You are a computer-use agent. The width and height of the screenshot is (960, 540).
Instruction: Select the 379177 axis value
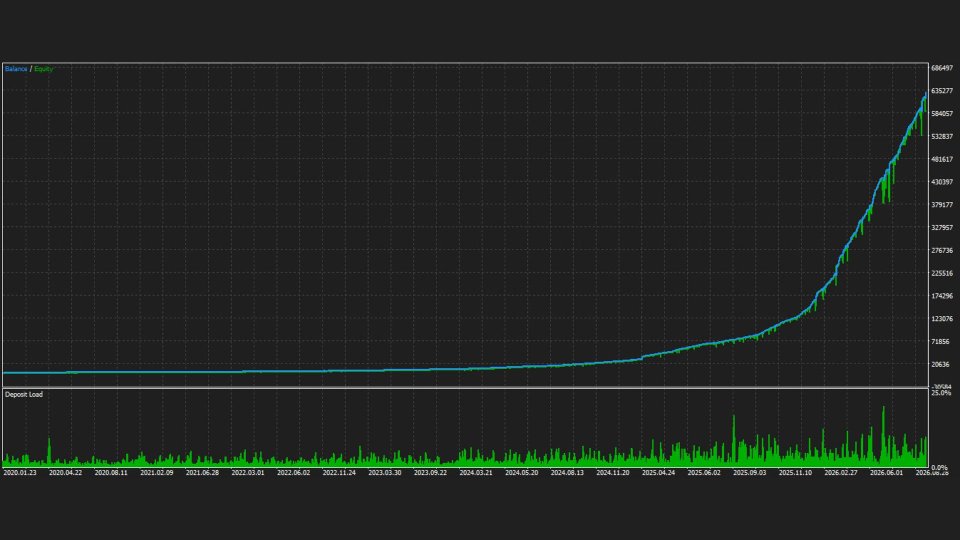tap(942, 204)
